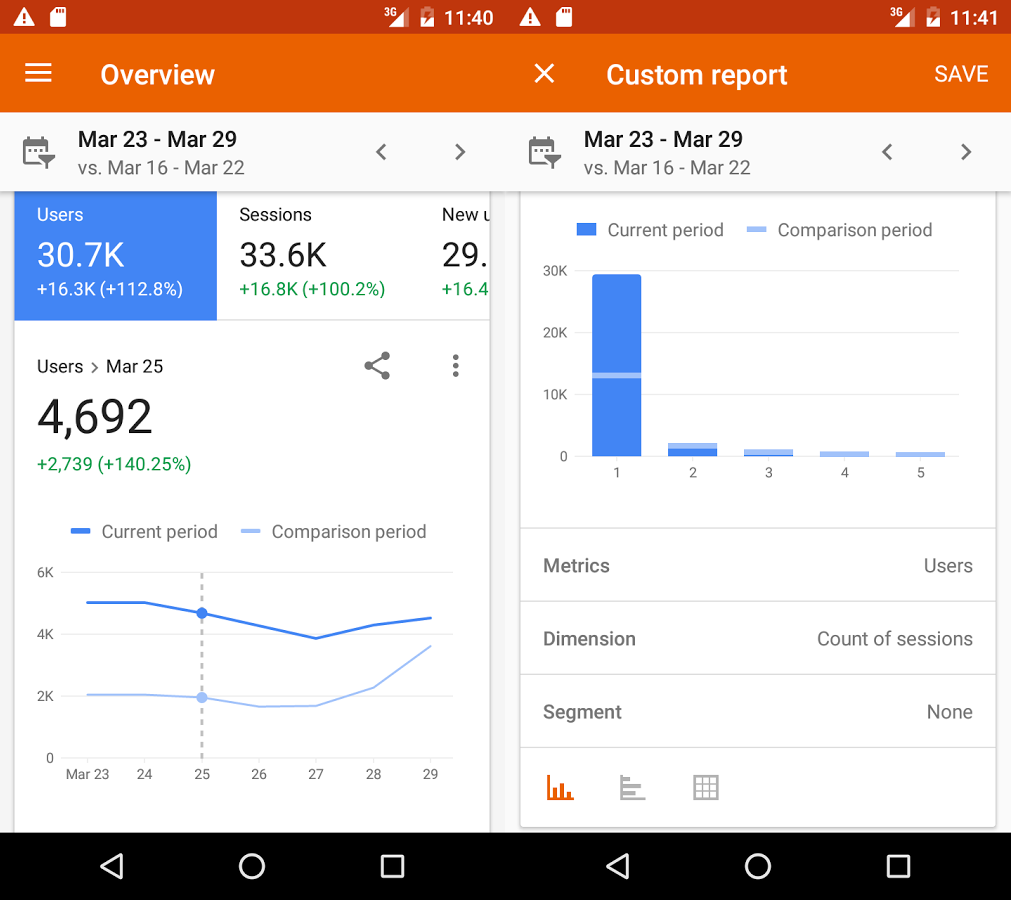Select the Users 30.7K metric tab
The image size is (1011, 900).
[x=115, y=255]
